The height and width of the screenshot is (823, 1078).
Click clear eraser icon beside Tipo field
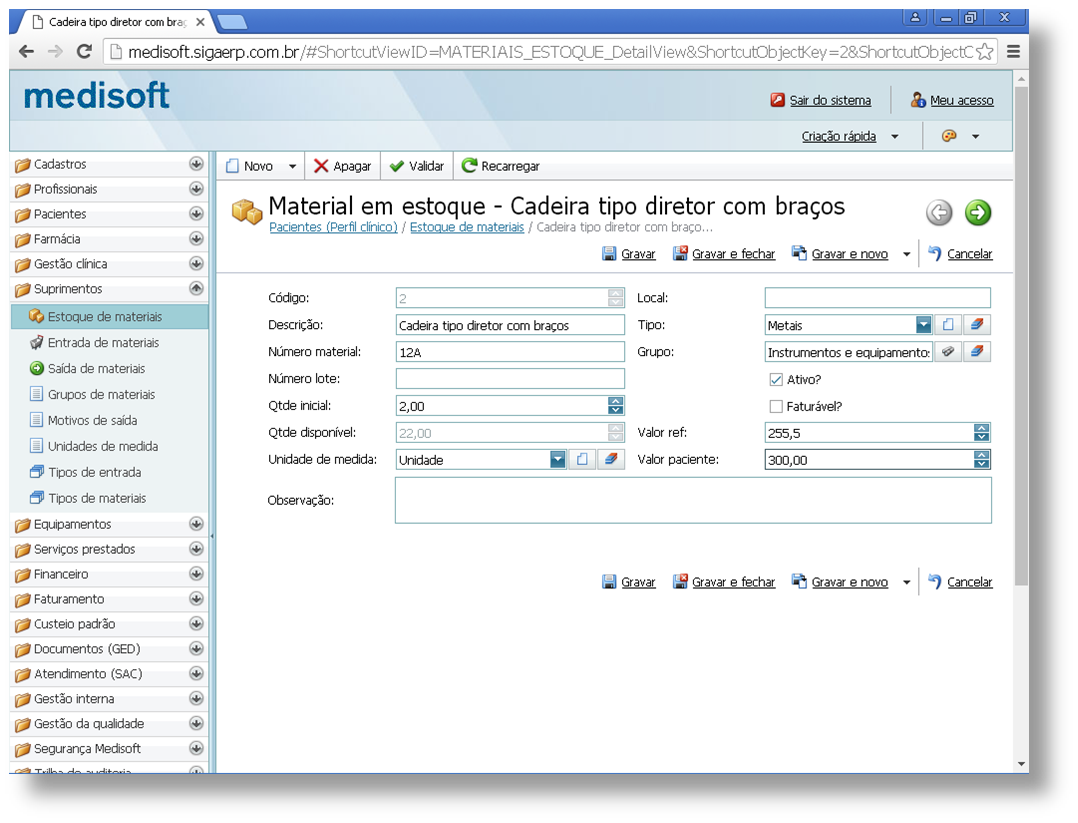pyautogui.click(x=976, y=325)
